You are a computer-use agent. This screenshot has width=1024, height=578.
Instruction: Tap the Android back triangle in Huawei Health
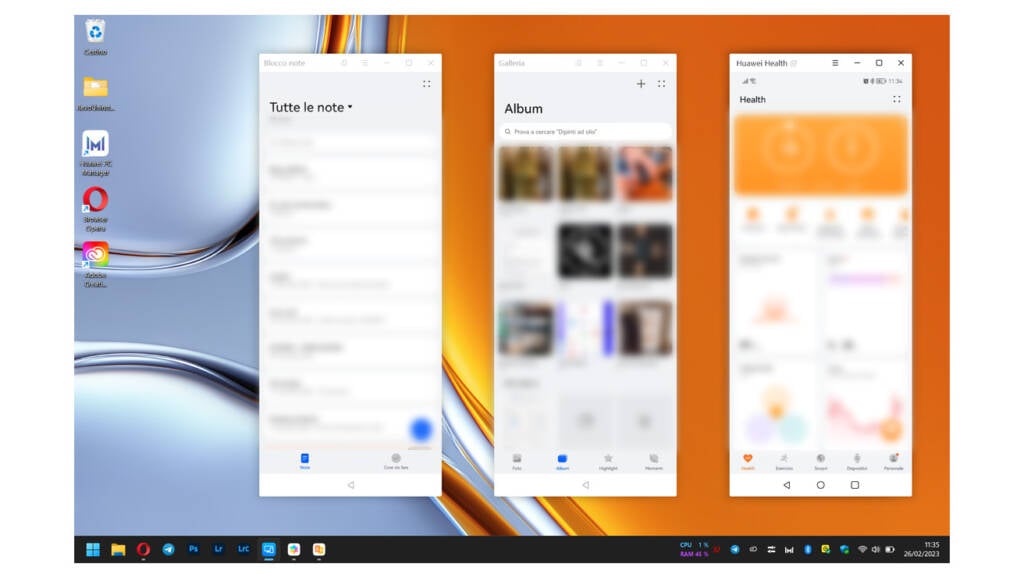tap(786, 485)
